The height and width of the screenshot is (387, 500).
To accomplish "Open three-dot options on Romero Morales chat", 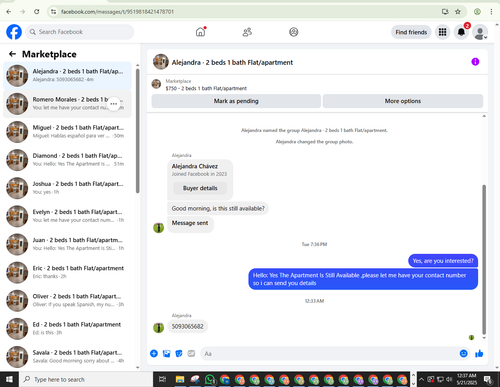I will tap(114, 104).
